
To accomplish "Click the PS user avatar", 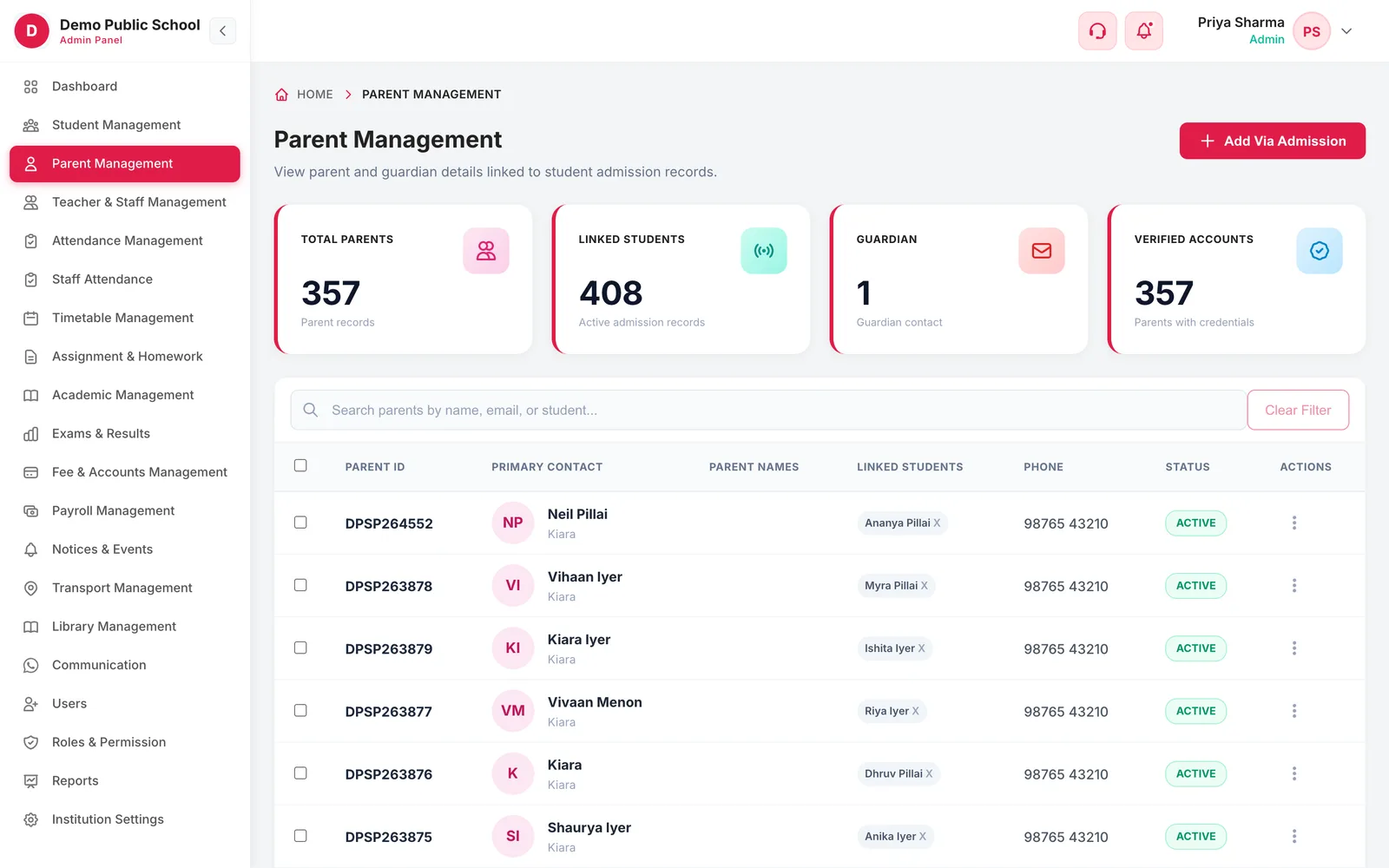I will click(x=1311, y=31).
